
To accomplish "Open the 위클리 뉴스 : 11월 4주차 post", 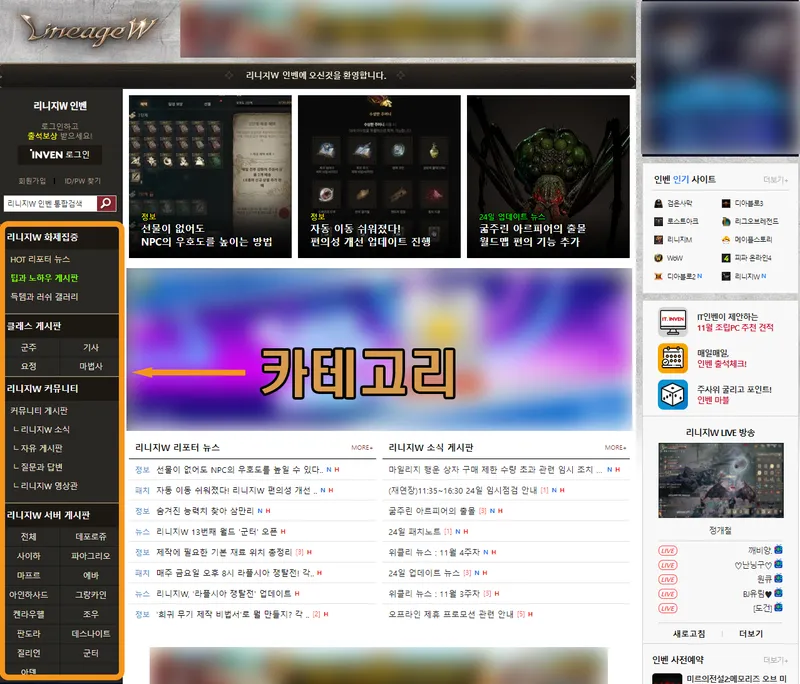I will point(434,552).
